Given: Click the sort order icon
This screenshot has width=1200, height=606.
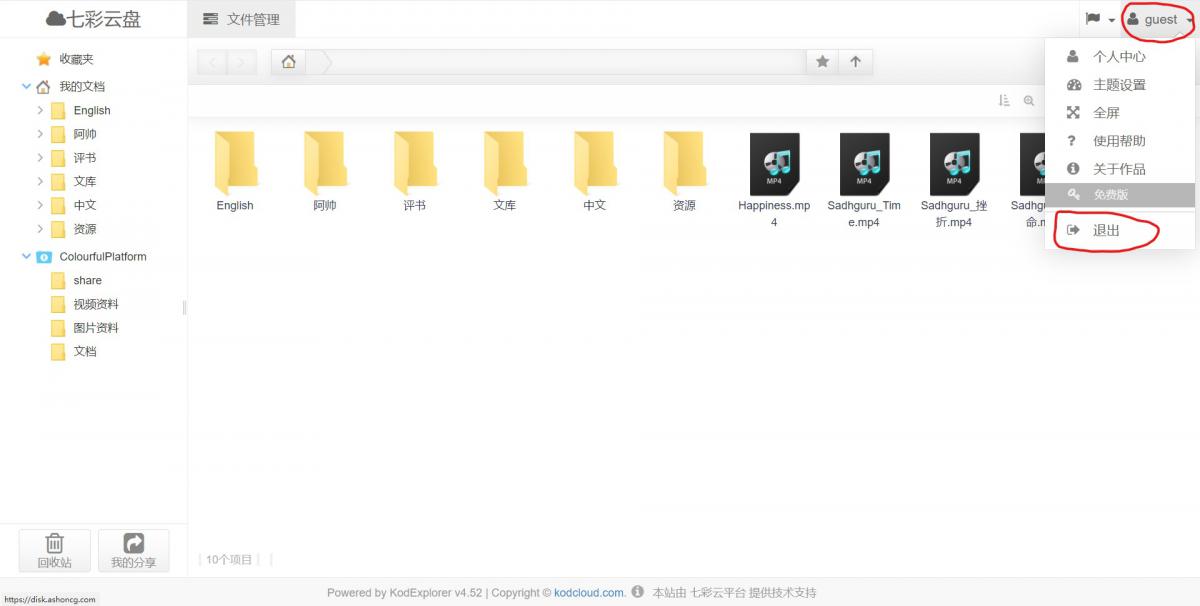Looking at the screenshot, I should pyautogui.click(x=1004, y=101).
